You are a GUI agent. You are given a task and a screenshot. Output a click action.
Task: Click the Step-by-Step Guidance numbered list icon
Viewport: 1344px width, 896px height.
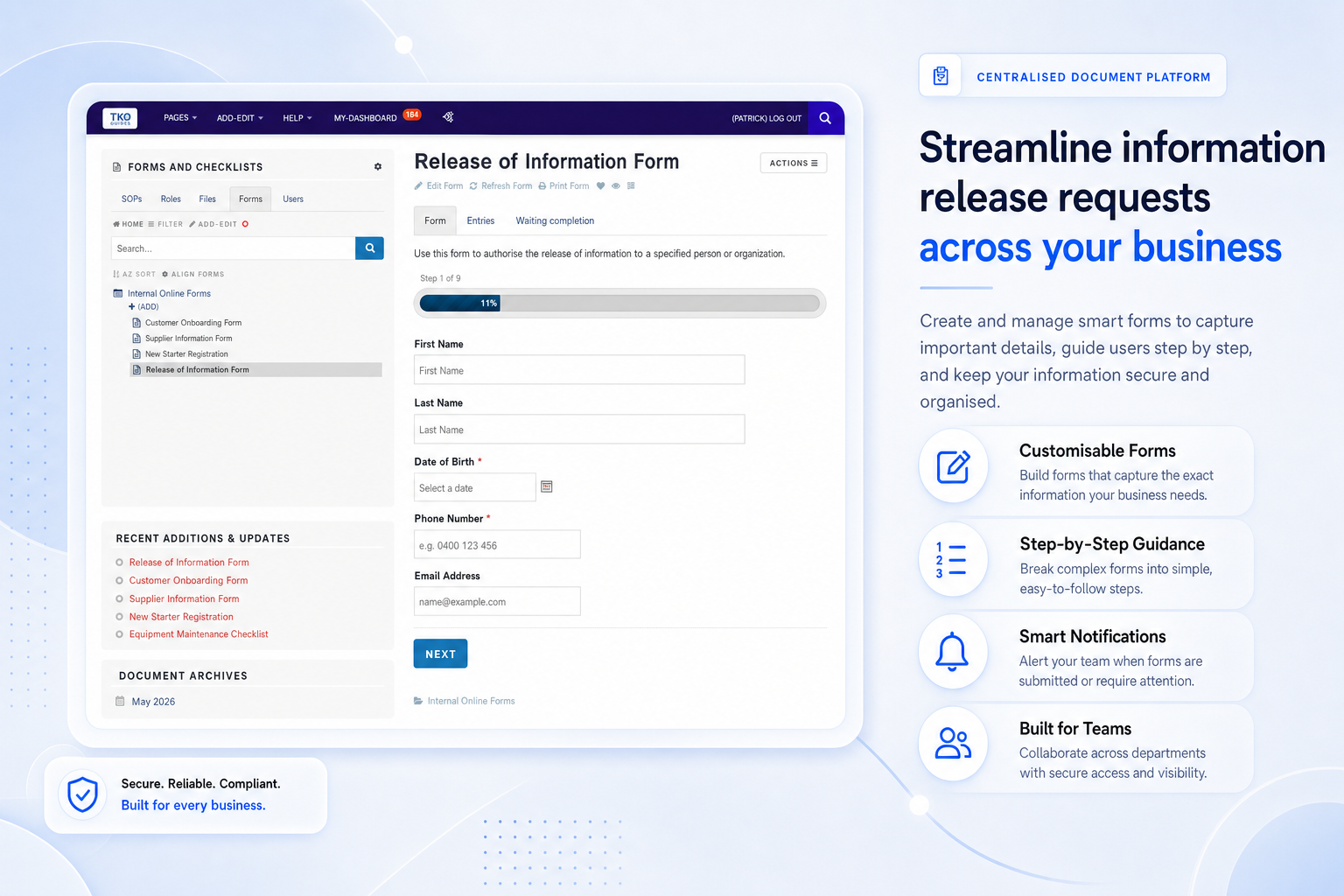(x=951, y=560)
